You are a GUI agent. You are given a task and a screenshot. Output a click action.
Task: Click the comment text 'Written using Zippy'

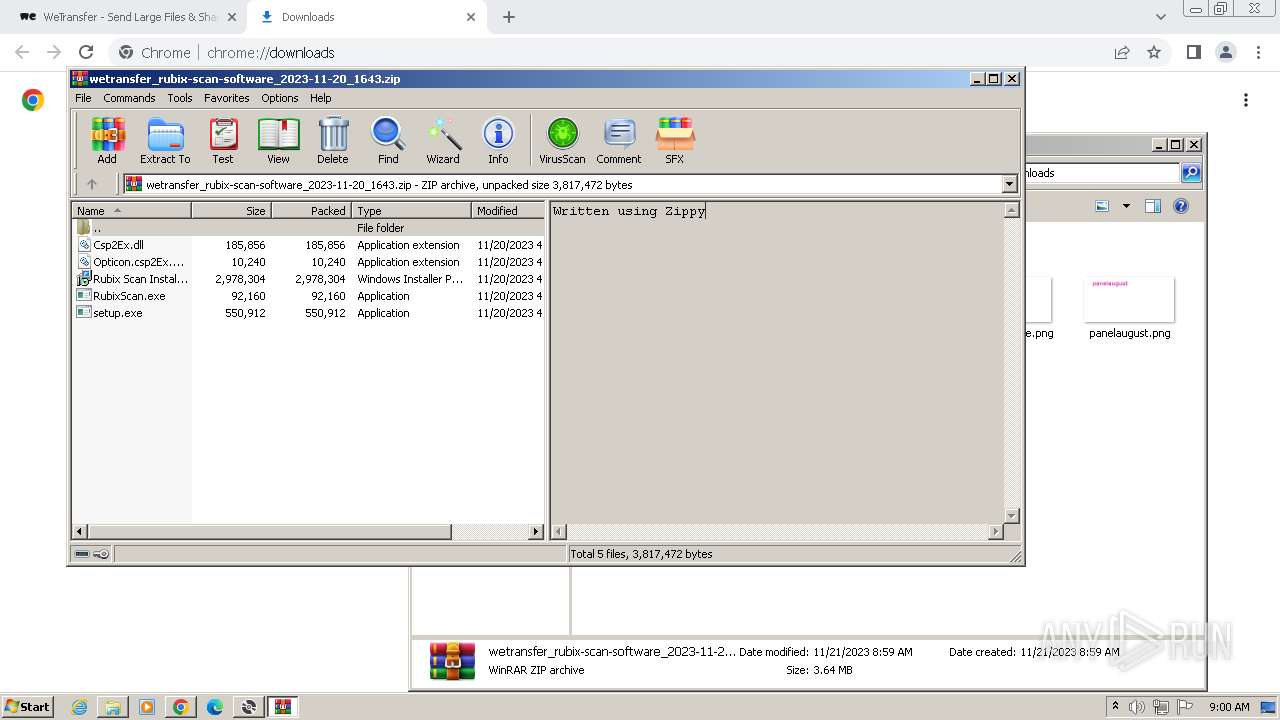click(629, 211)
